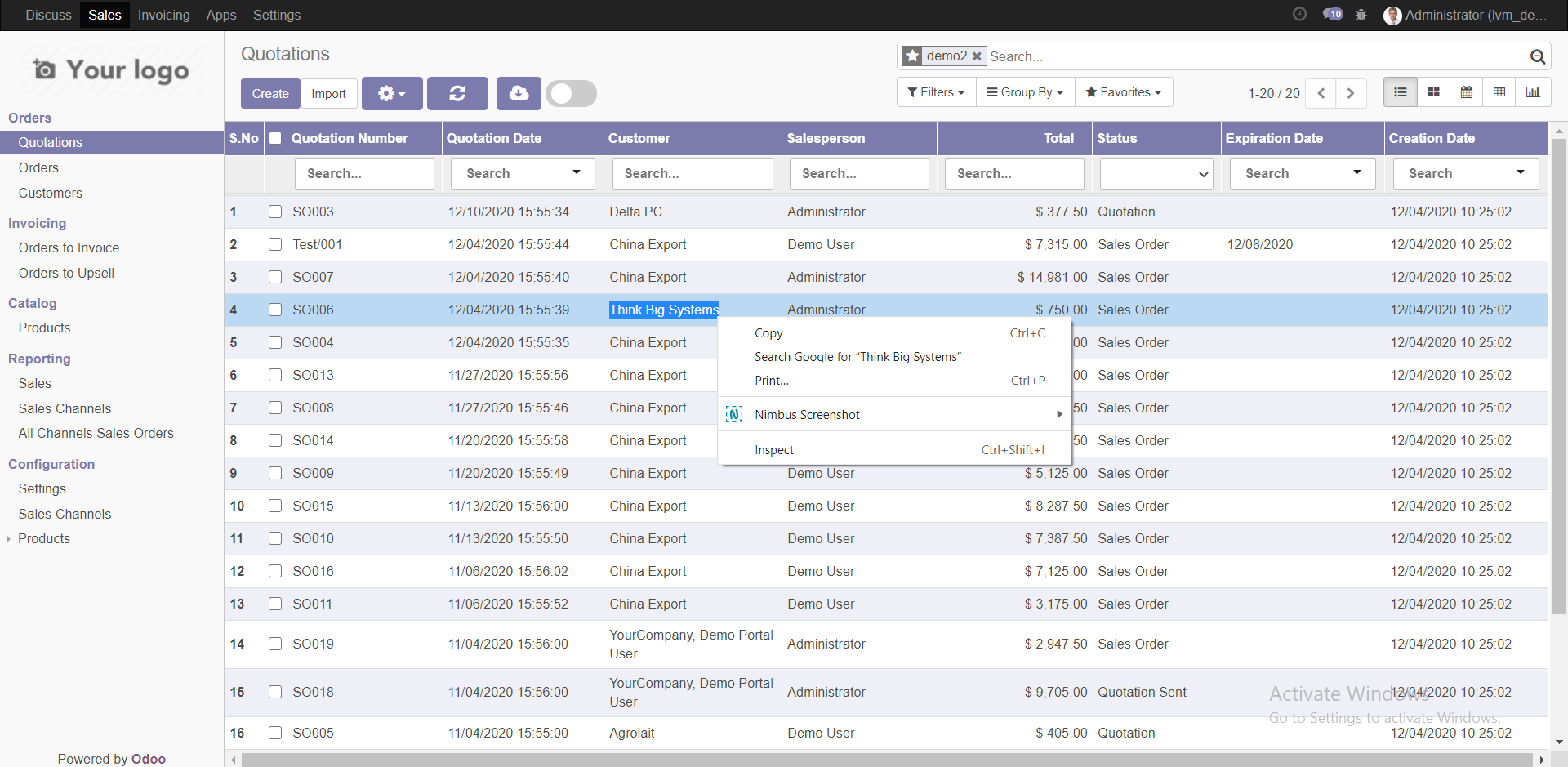Click the Customer column search field
Image resolution: width=1568 pixels, height=767 pixels.
(693, 174)
